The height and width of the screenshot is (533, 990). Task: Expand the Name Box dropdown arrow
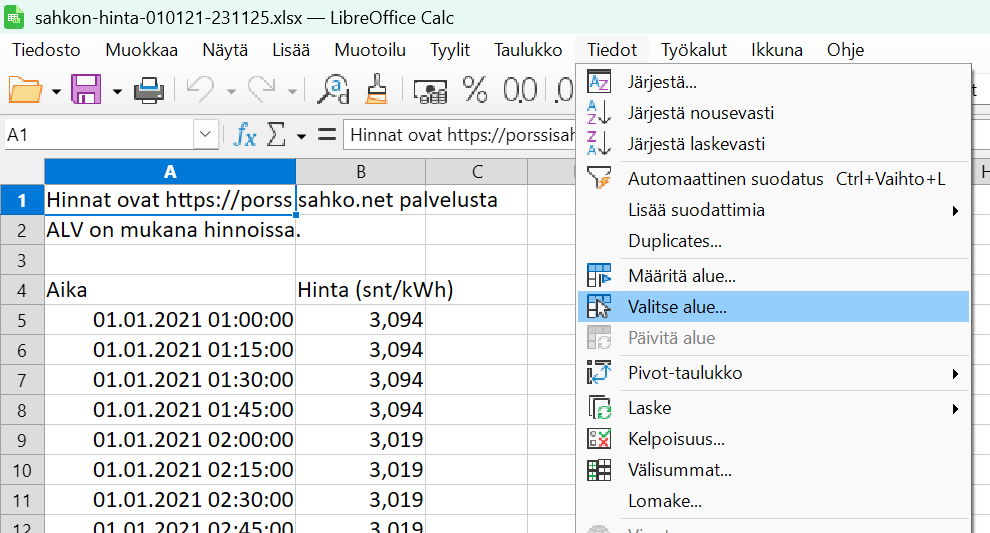coord(206,135)
